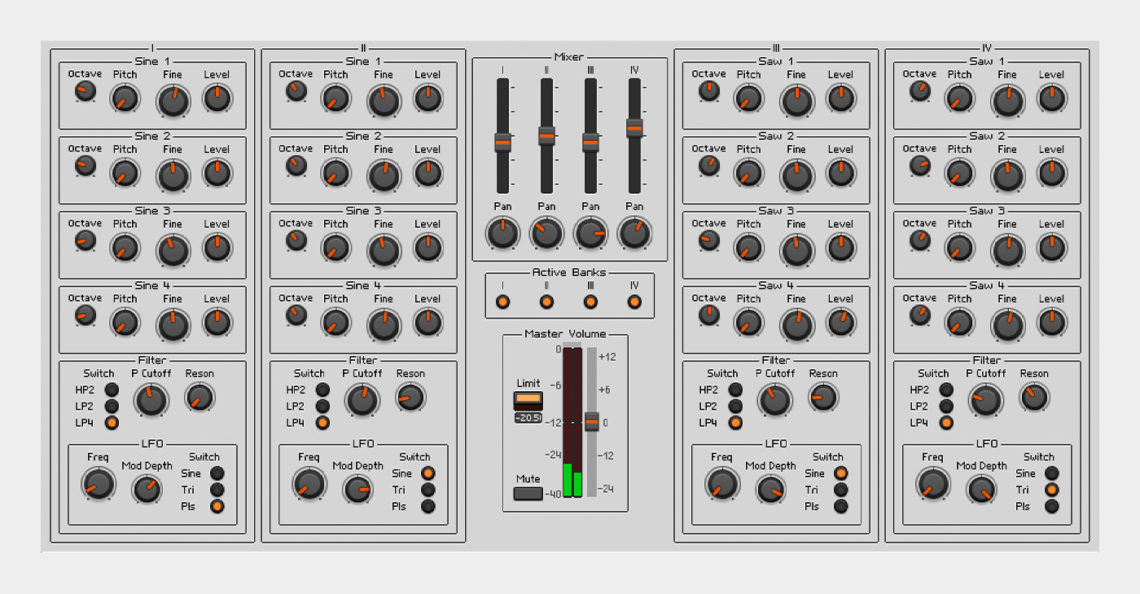The image size is (1140, 594).
Task: Click the mixer fader for channel III
Action: click(x=590, y=140)
